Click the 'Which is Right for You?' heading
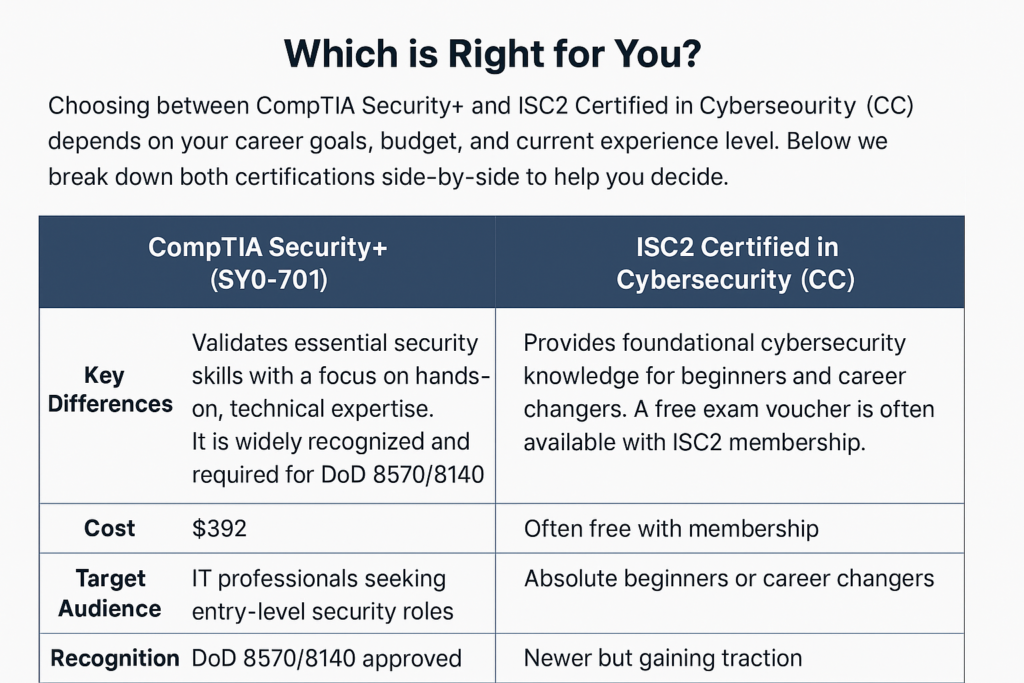Screen dimensions: 1024x683 tap(492, 54)
